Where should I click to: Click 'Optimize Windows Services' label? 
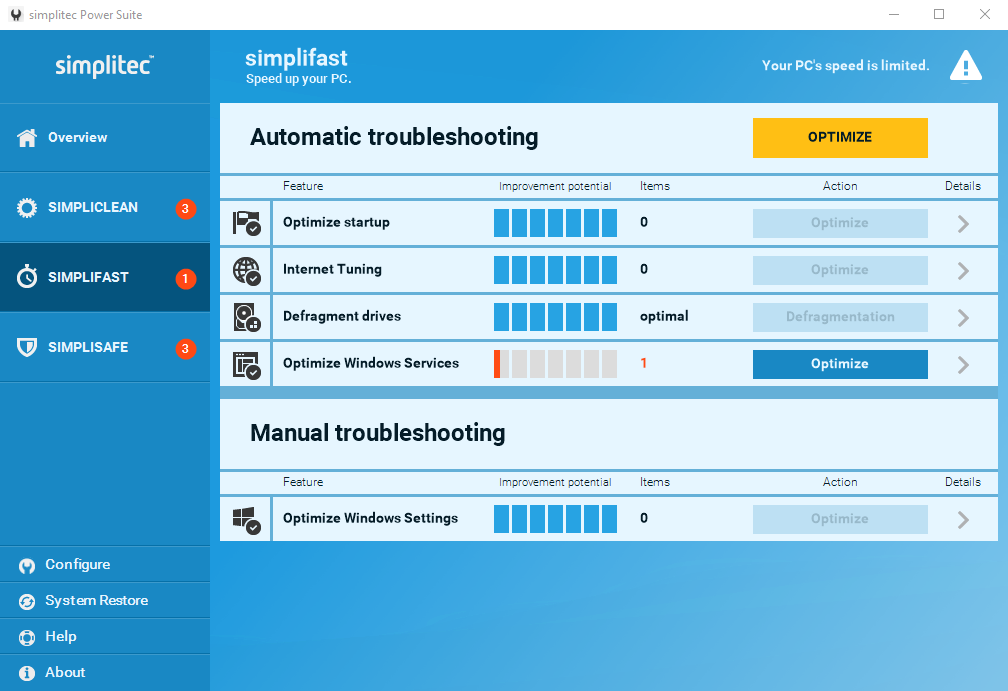click(x=371, y=363)
